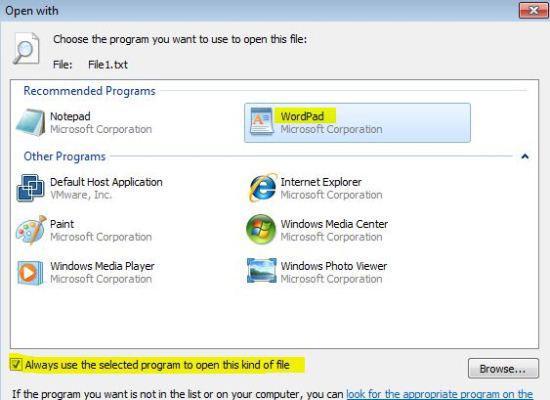This screenshot has width=550, height=400.
Task: Collapse the Other Programs section arrow
Action: pos(525,156)
